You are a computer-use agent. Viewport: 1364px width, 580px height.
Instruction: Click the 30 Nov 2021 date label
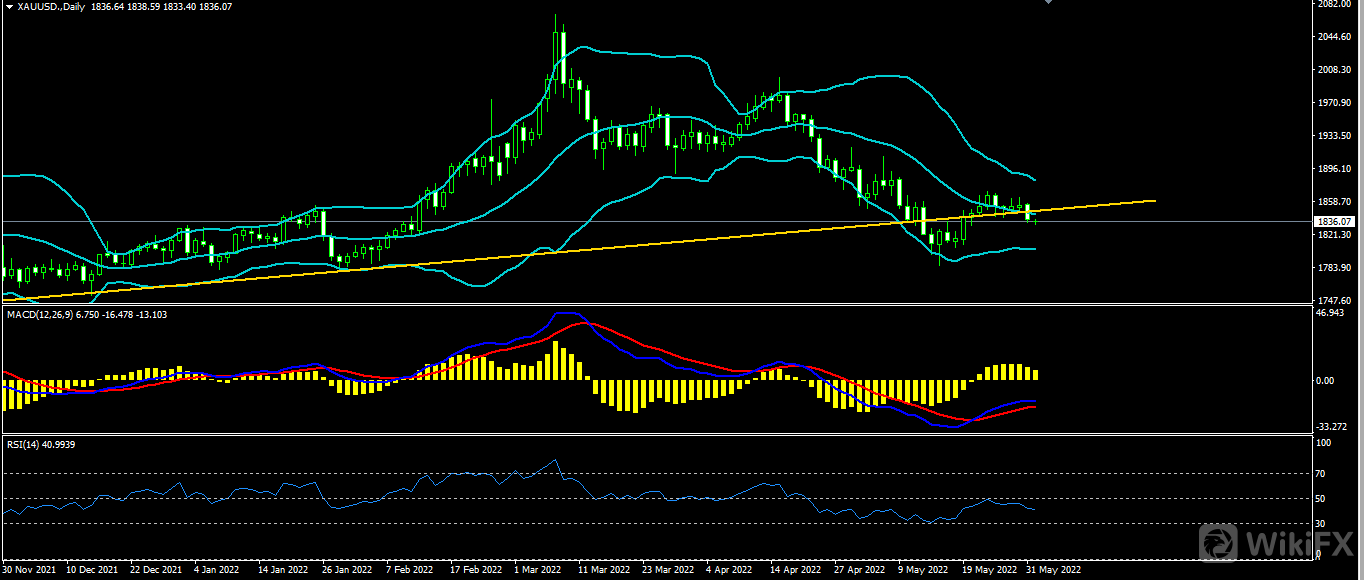coord(29,570)
